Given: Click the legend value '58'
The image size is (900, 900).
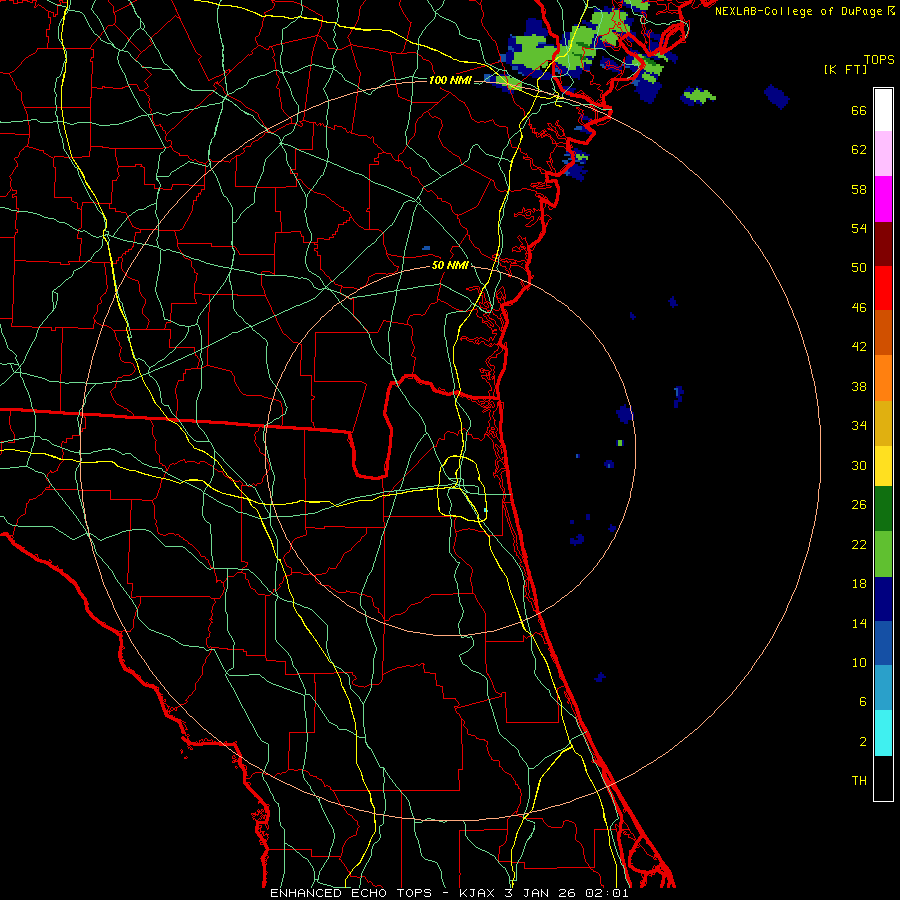Looking at the screenshot, I should (859, 189).
